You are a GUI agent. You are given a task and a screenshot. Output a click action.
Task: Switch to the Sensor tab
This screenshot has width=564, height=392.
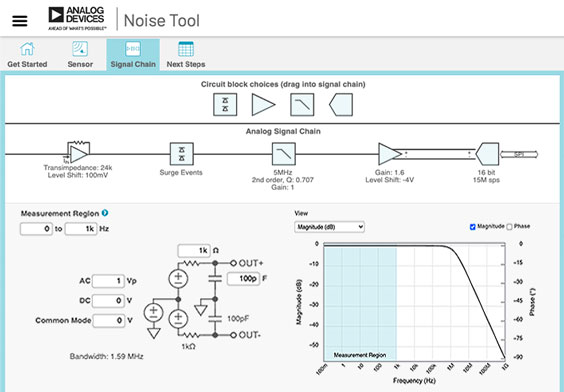pyautogui.click(x=80, y=55)
